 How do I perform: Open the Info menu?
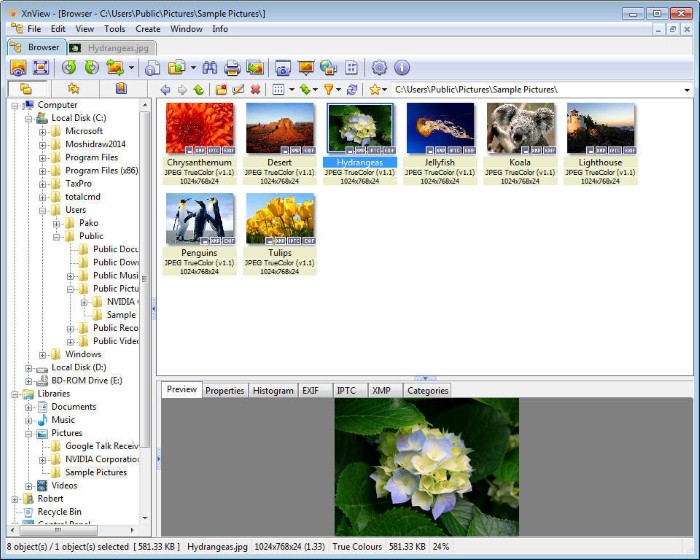[220, 29]
